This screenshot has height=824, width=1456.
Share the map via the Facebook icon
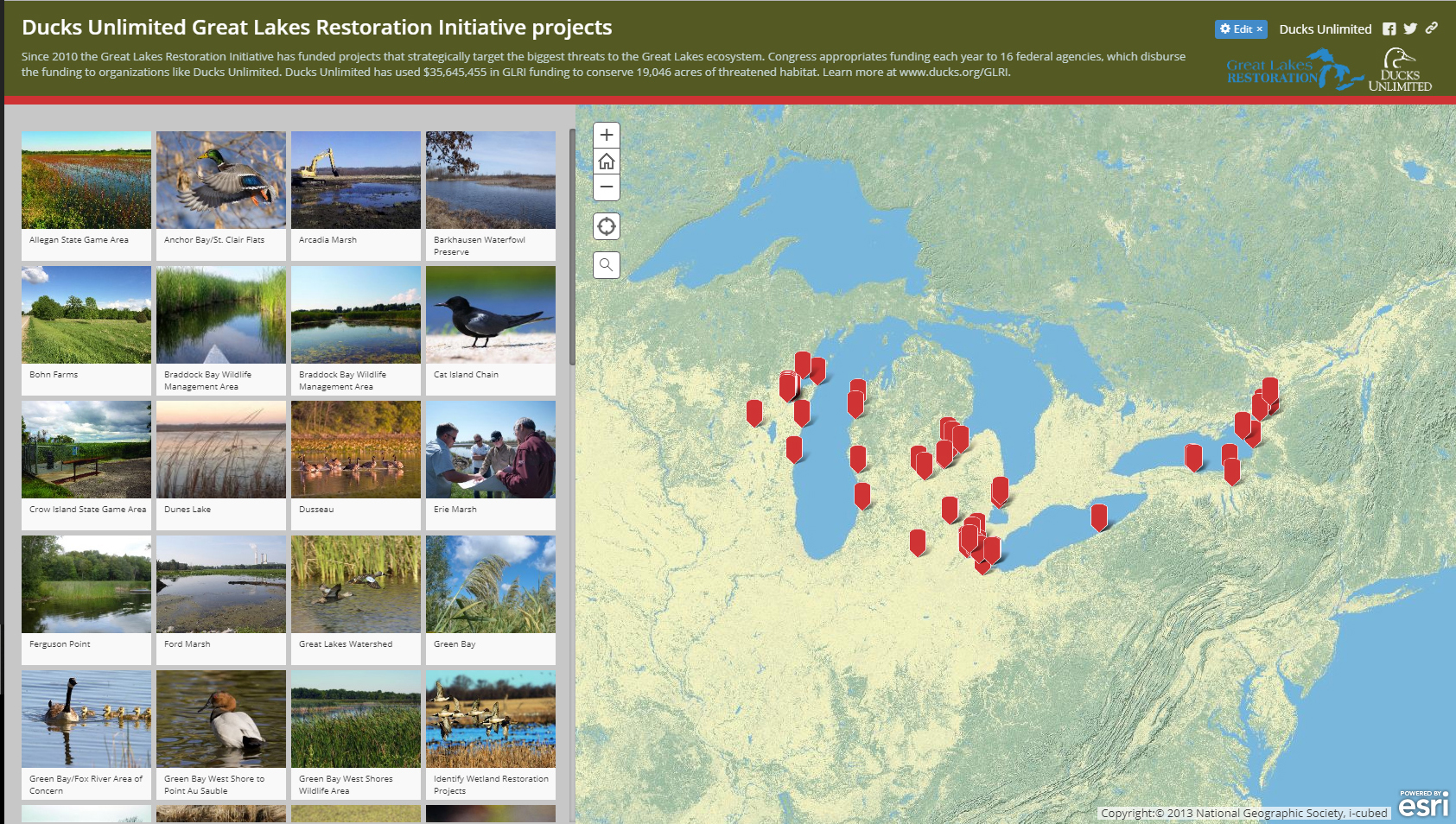click(x=1389, y=29)
